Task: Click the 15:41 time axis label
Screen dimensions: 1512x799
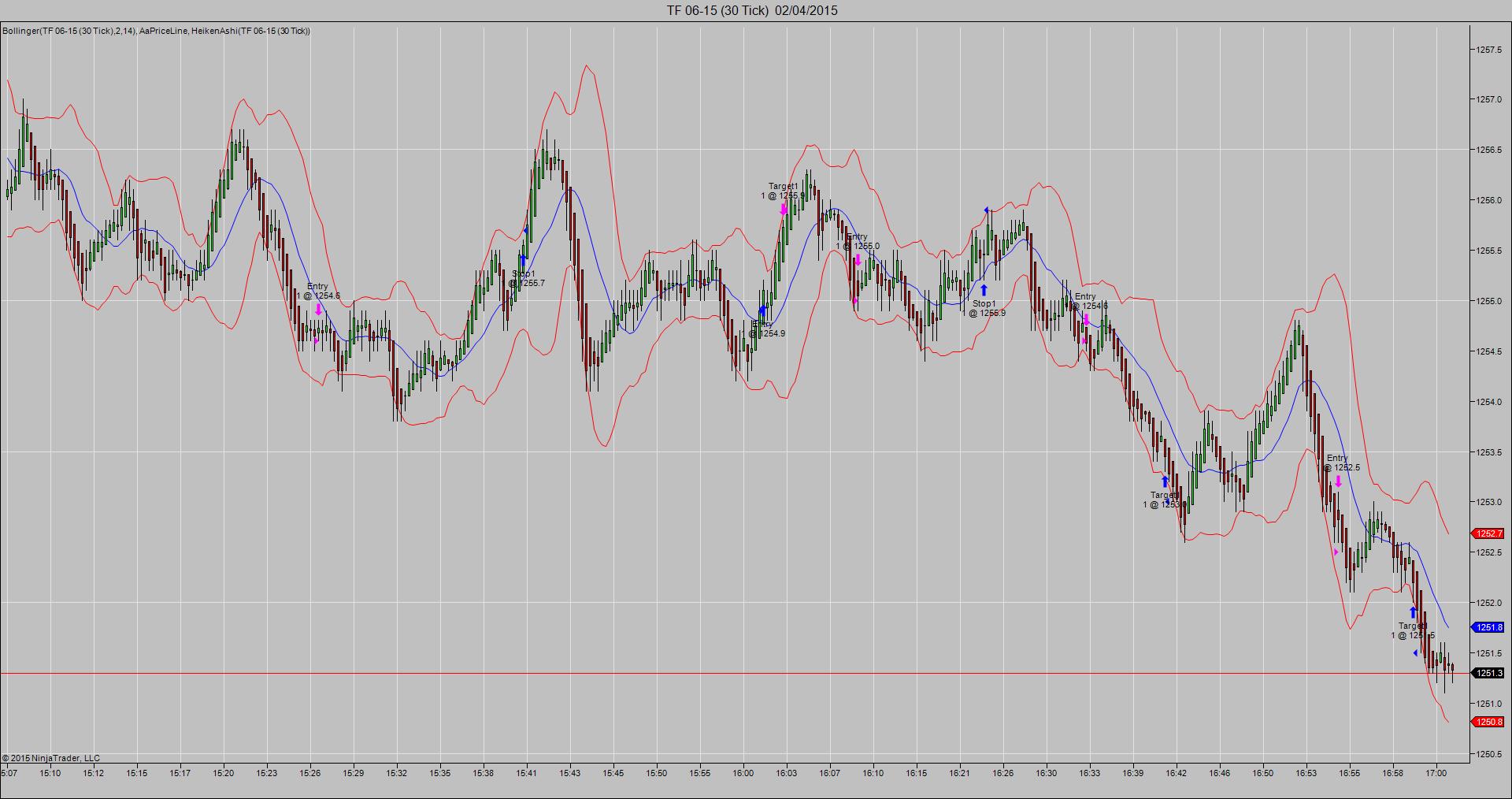Action: [527, 773]
